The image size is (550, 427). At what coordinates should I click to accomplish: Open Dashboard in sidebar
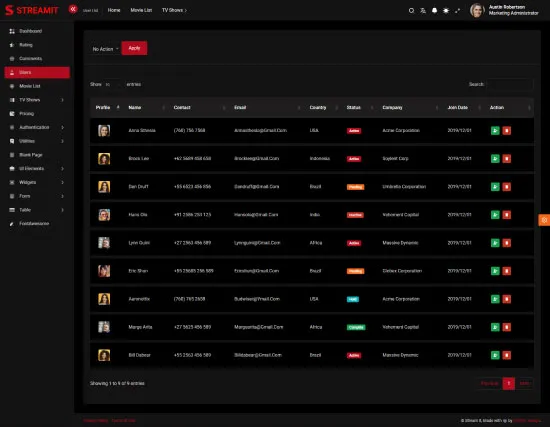tap(37, 31)
